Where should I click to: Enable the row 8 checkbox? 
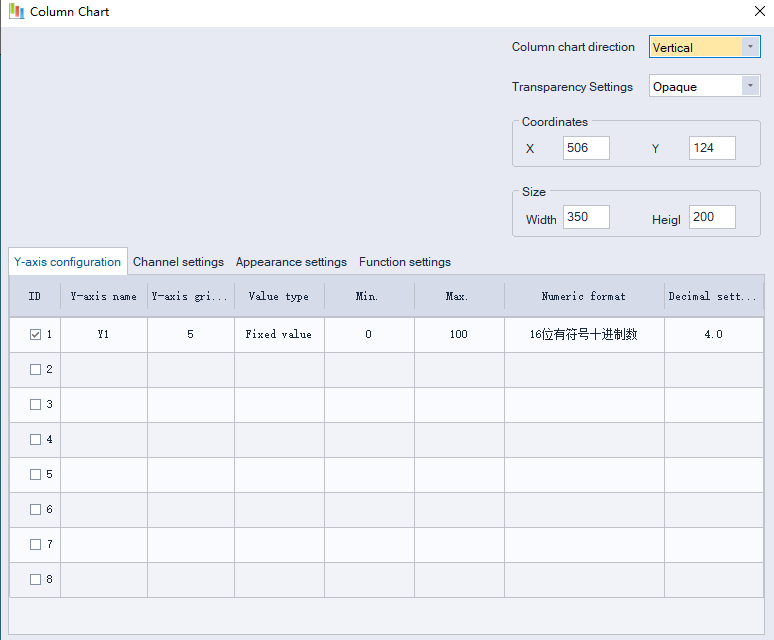(36, 580)
